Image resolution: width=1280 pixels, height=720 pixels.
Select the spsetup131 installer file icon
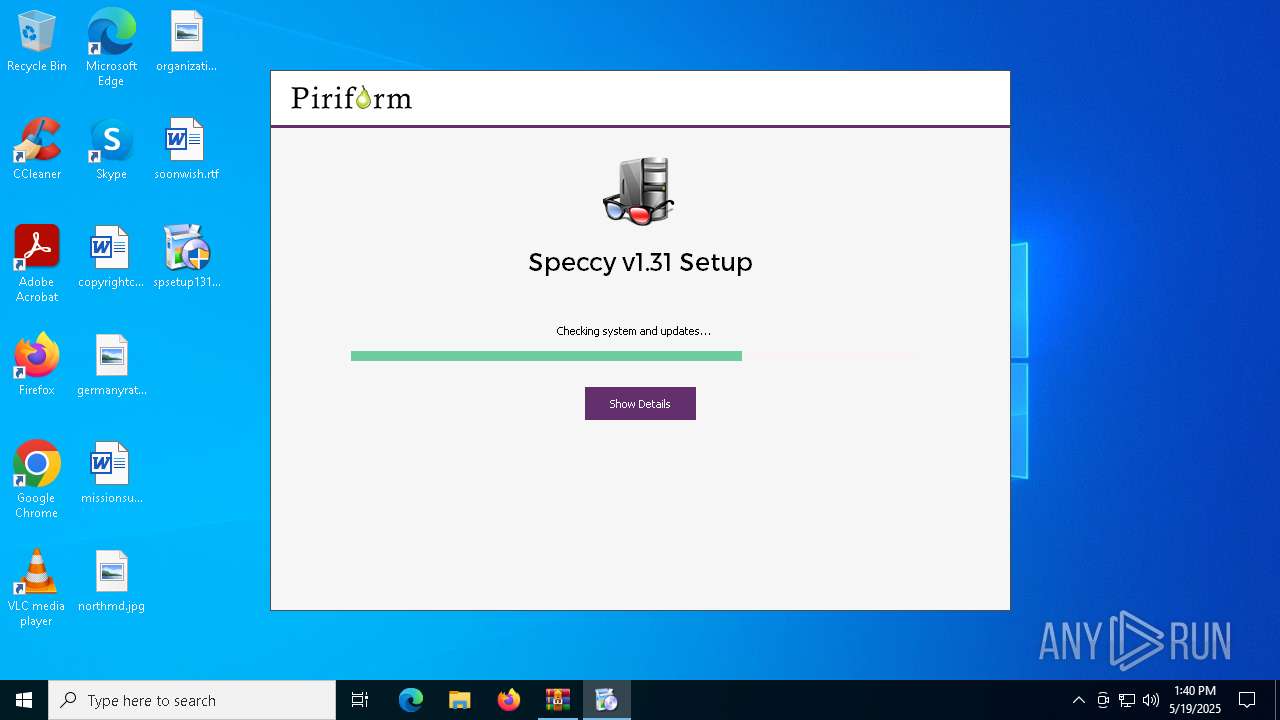[x=186, y=258]
